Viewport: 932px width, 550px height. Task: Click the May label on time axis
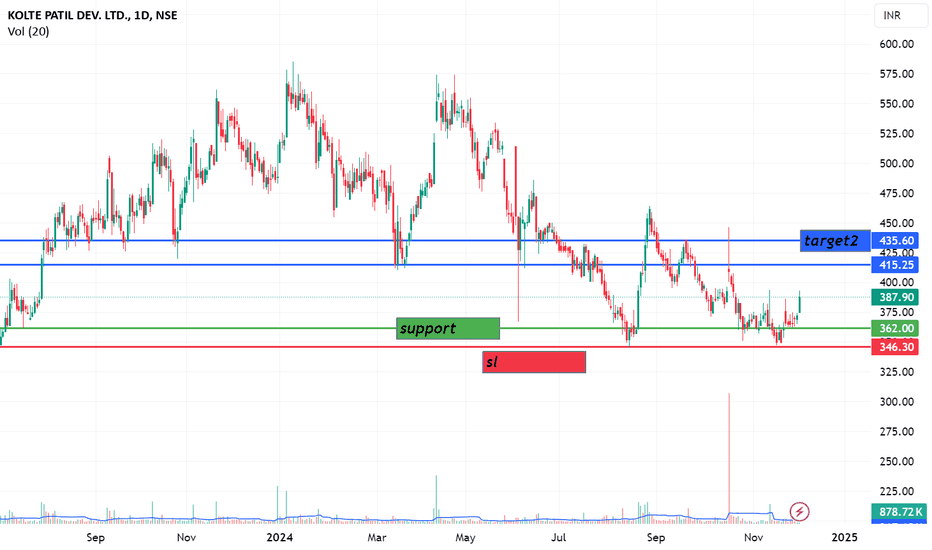pos(465,538)
